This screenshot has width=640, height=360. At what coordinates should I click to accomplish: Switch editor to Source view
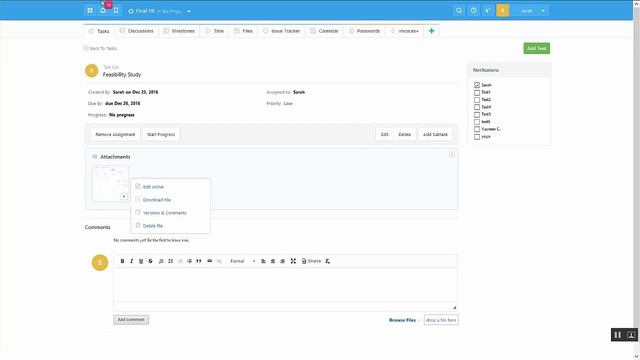point(311,261)
